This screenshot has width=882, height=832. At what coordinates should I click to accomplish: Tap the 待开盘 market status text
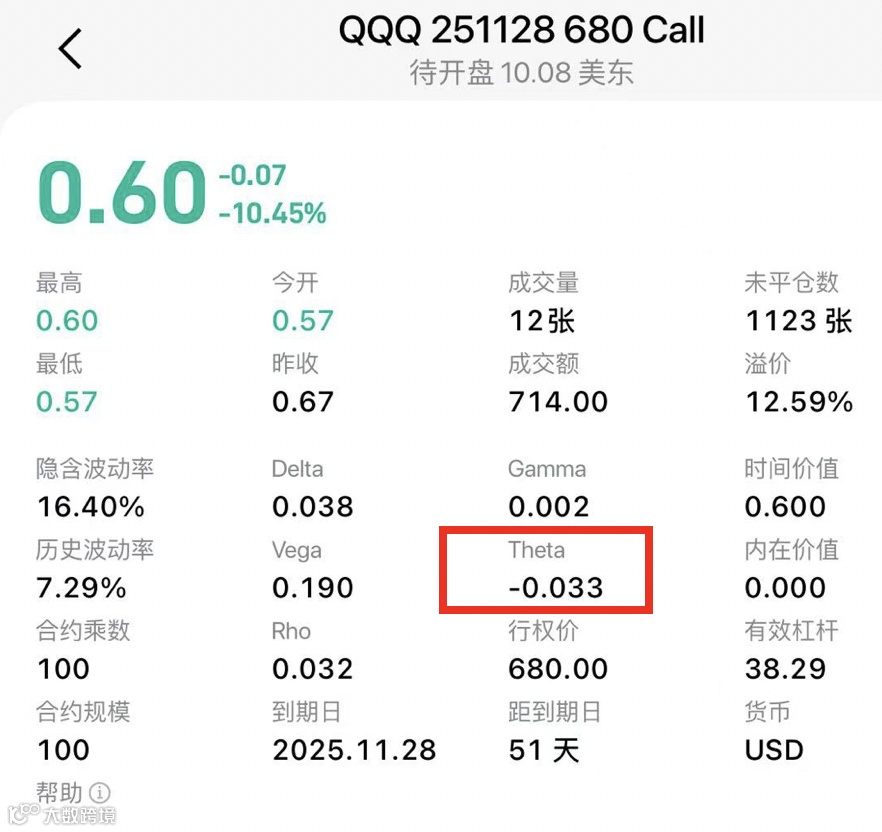pos(451,73)
